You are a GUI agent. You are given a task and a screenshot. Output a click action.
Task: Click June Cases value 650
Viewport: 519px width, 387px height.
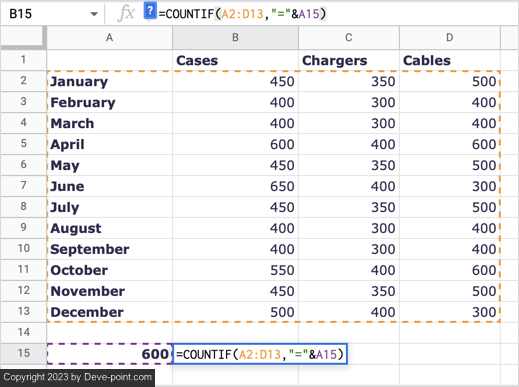pyautogui.click(x=235, y=186)
